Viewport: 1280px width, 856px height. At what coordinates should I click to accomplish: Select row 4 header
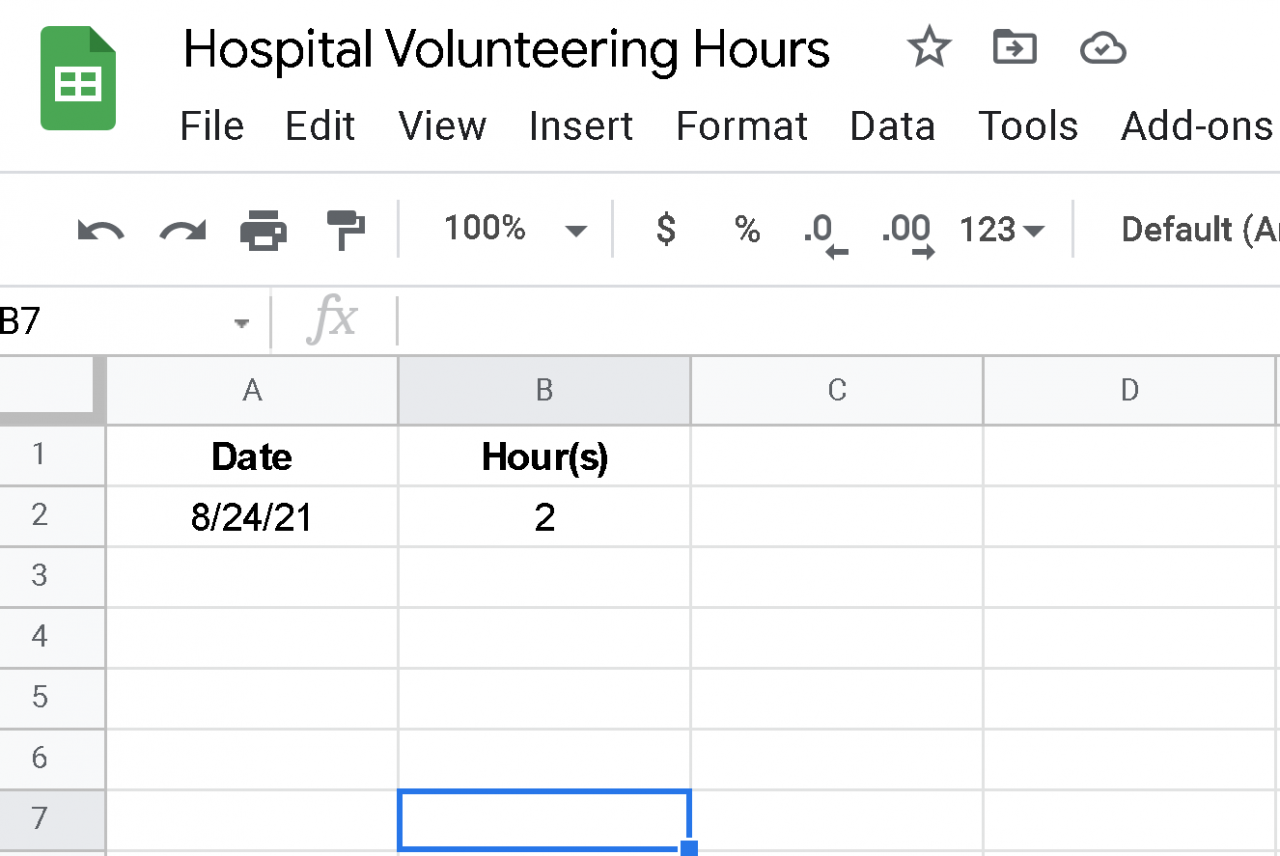(x=40, y=636)
